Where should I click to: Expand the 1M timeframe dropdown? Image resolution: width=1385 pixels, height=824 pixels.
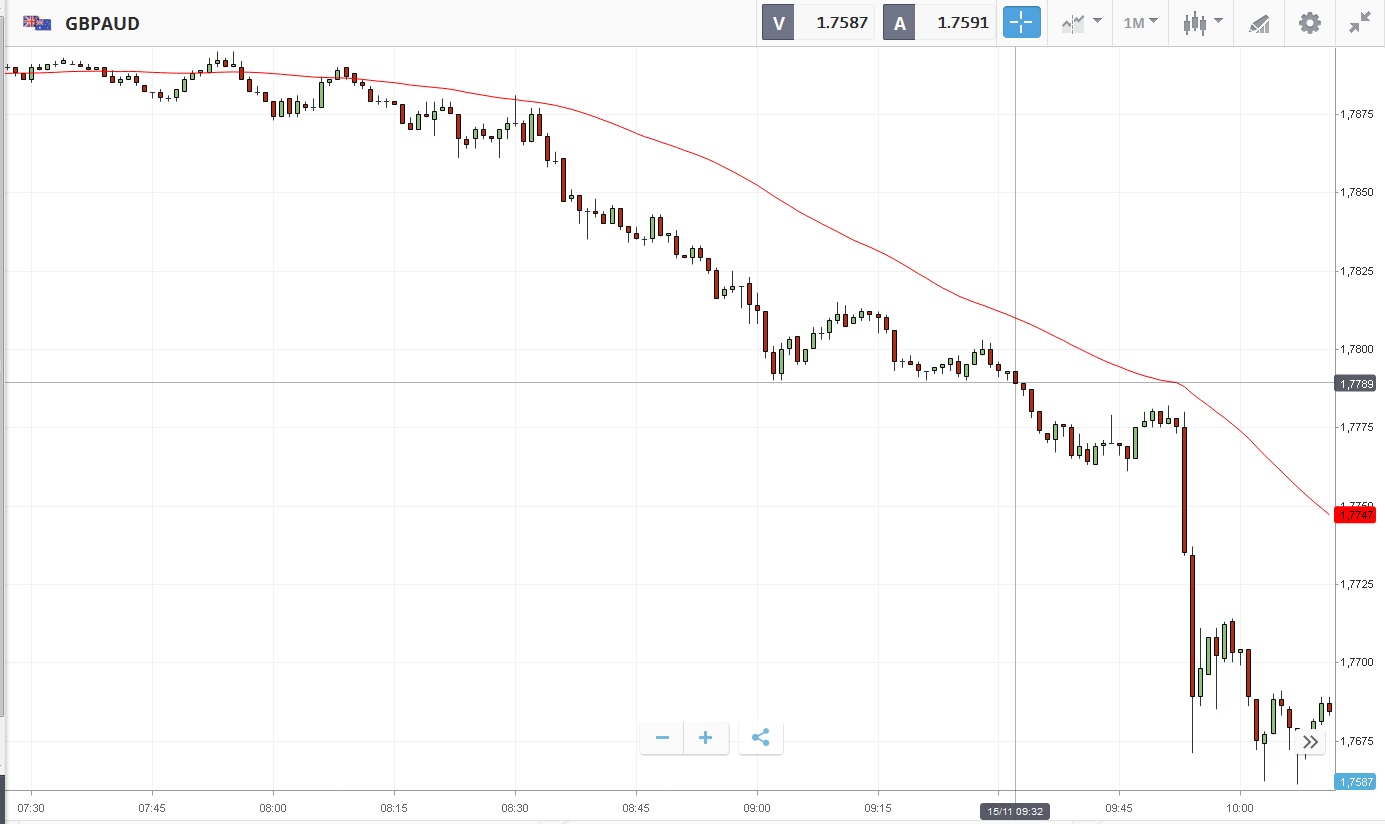pyautogui.click(x=1140, y=23)
